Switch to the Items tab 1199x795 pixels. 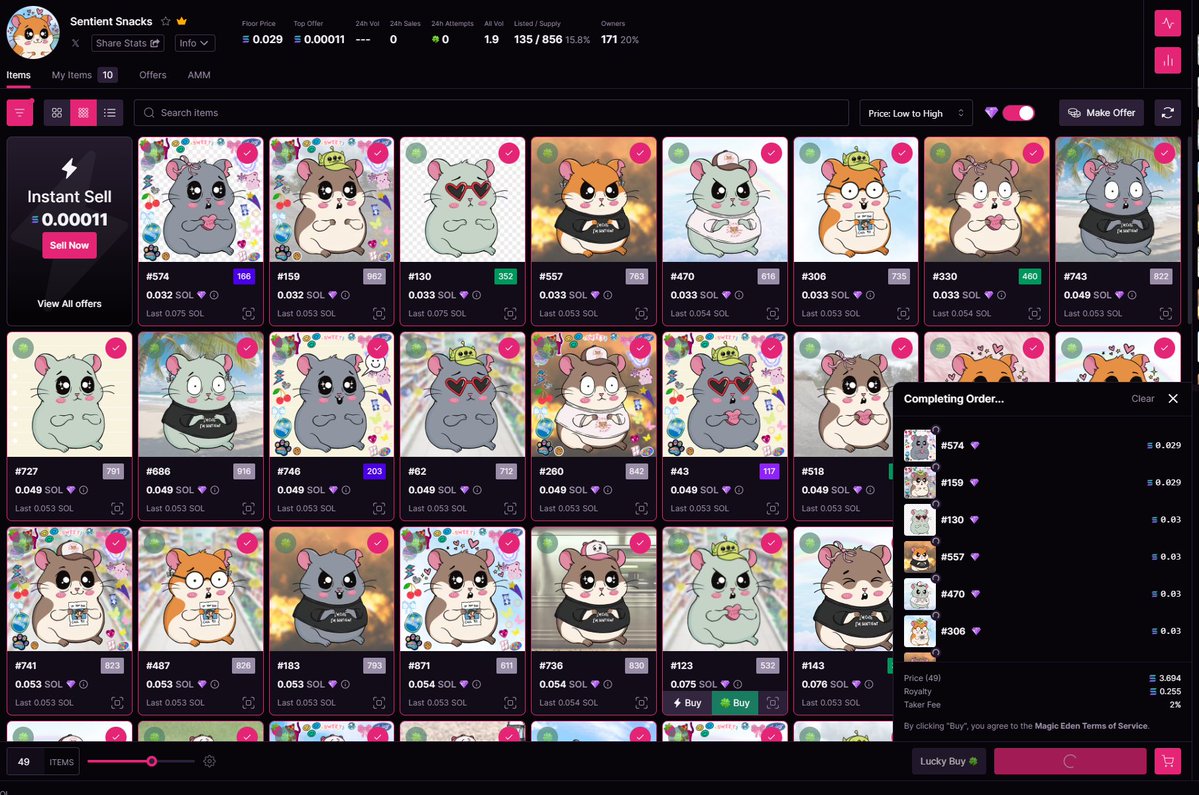click(18, 75)
